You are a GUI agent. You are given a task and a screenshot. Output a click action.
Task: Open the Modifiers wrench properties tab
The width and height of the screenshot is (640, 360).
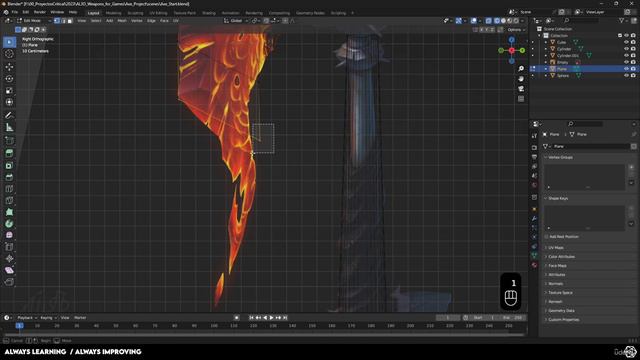click(x=534, y=218)
